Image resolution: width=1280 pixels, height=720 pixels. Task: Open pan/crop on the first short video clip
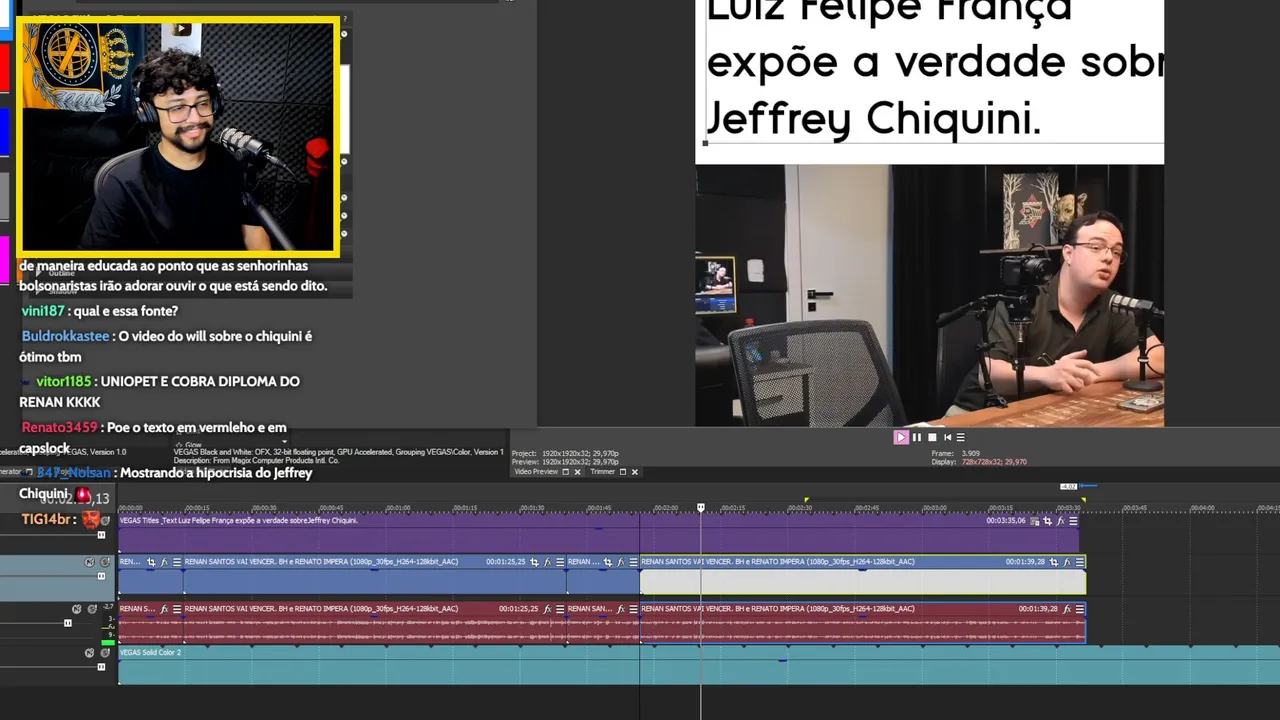[151, 562]
